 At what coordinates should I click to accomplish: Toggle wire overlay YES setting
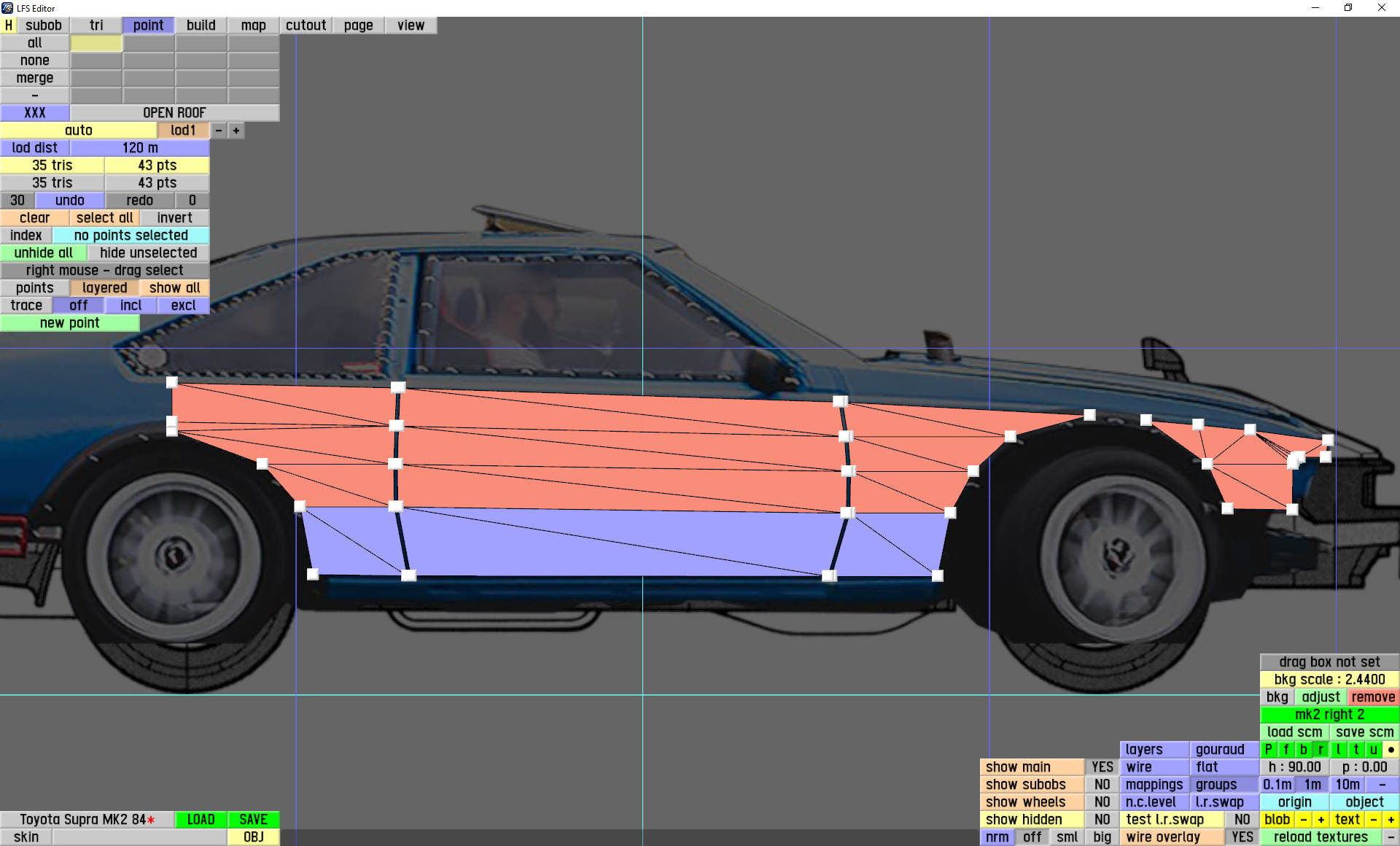coord(1242,837)
